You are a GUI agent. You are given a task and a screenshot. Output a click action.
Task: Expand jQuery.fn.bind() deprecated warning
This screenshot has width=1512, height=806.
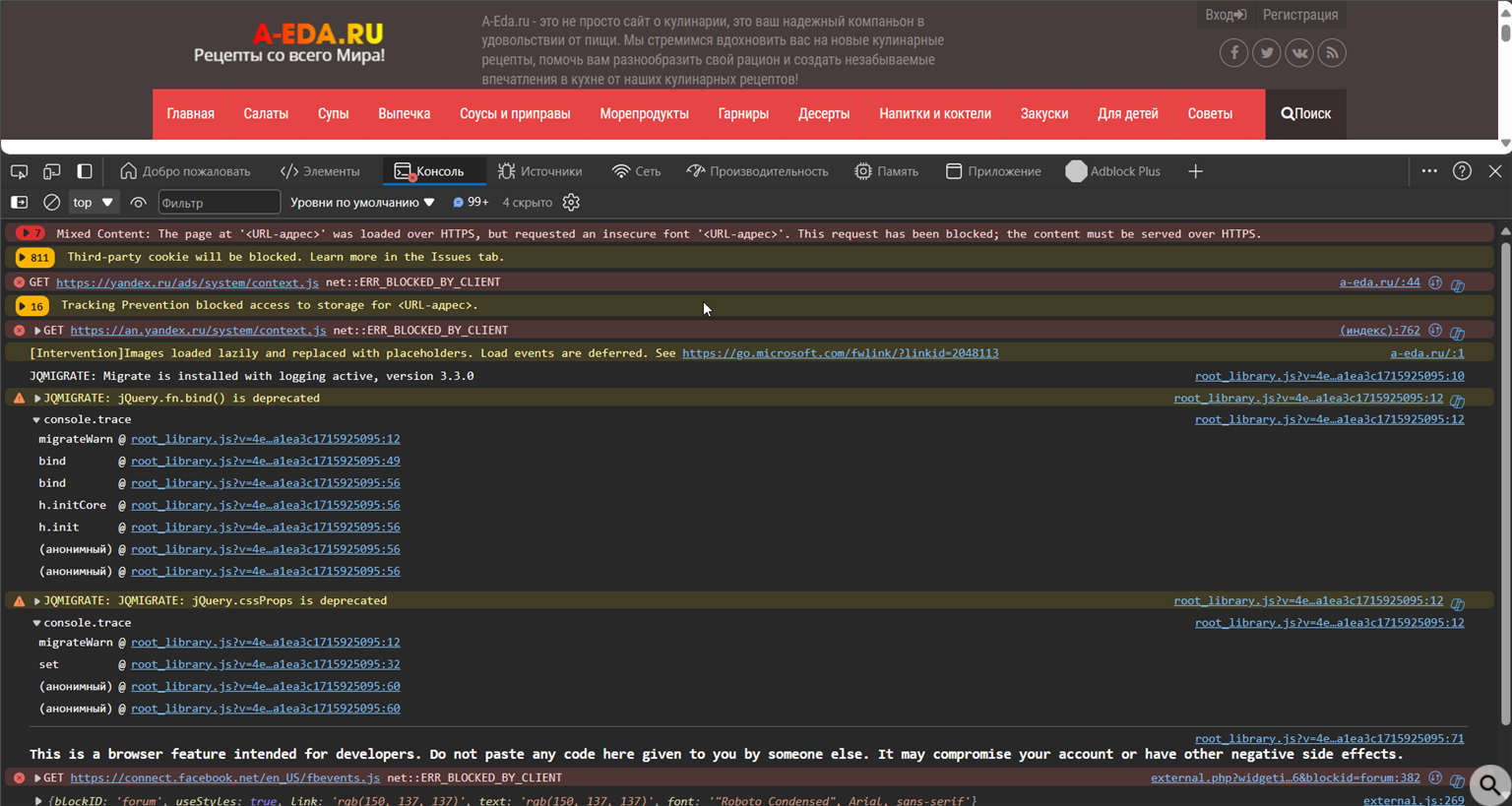37,399
